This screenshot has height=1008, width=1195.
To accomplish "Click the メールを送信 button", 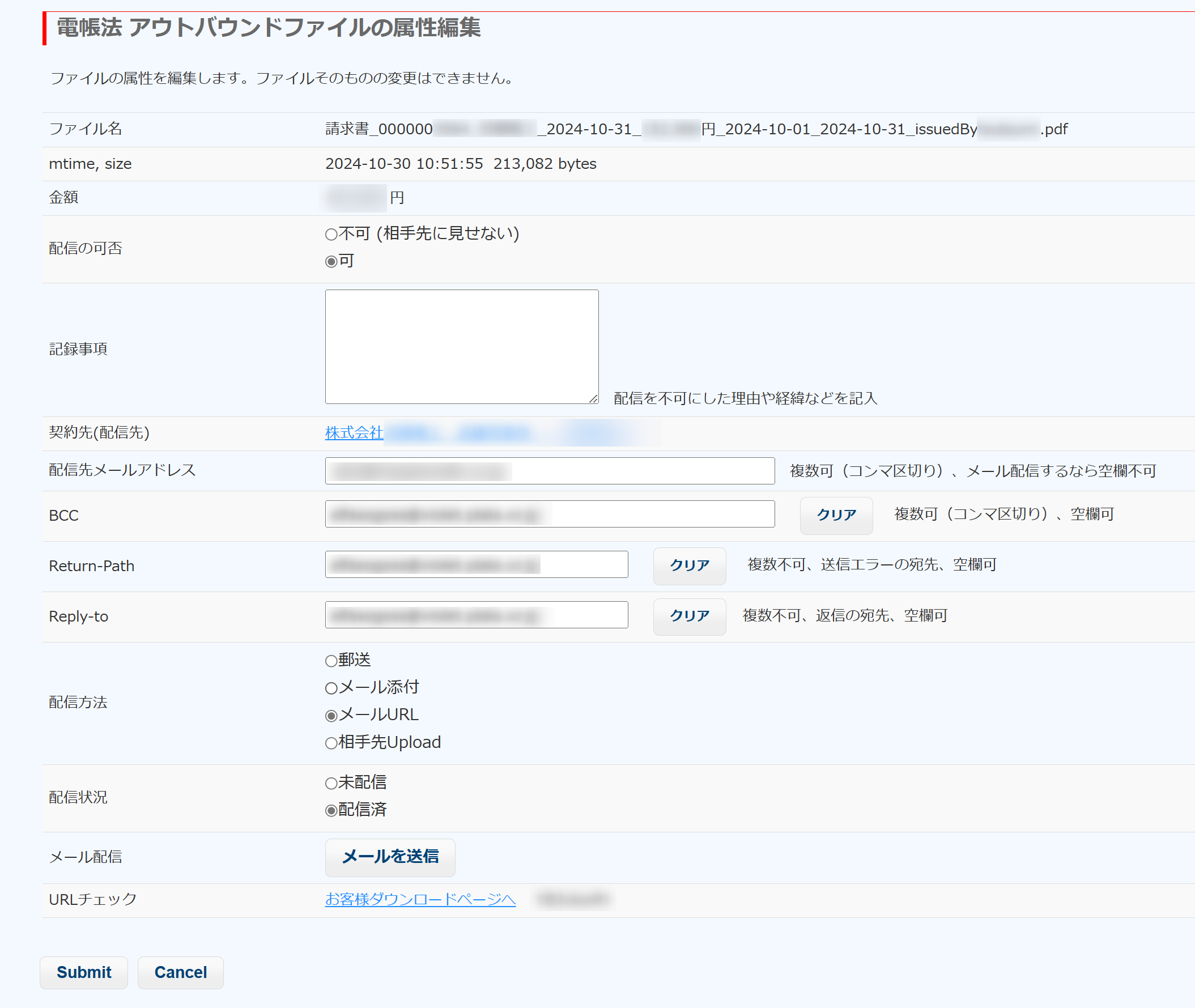I will click(390, 857).
